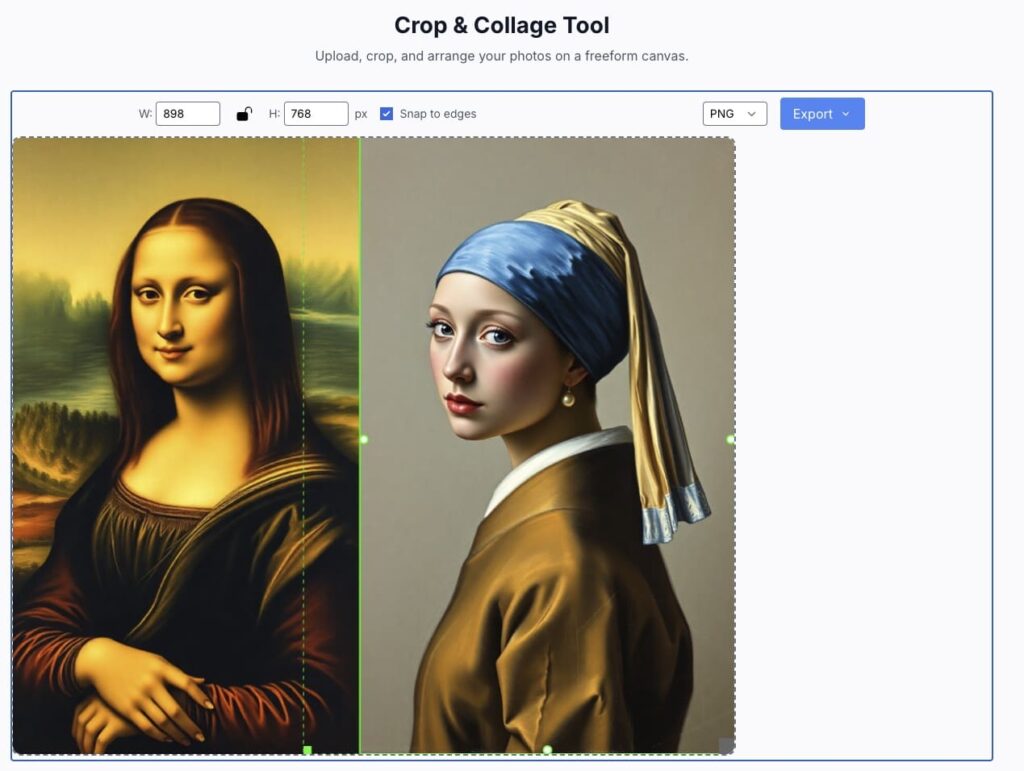This screenshot has width=1024, height=771.
Task: Click the chevron arrow on the Export button
Action: tap(846, 114)
